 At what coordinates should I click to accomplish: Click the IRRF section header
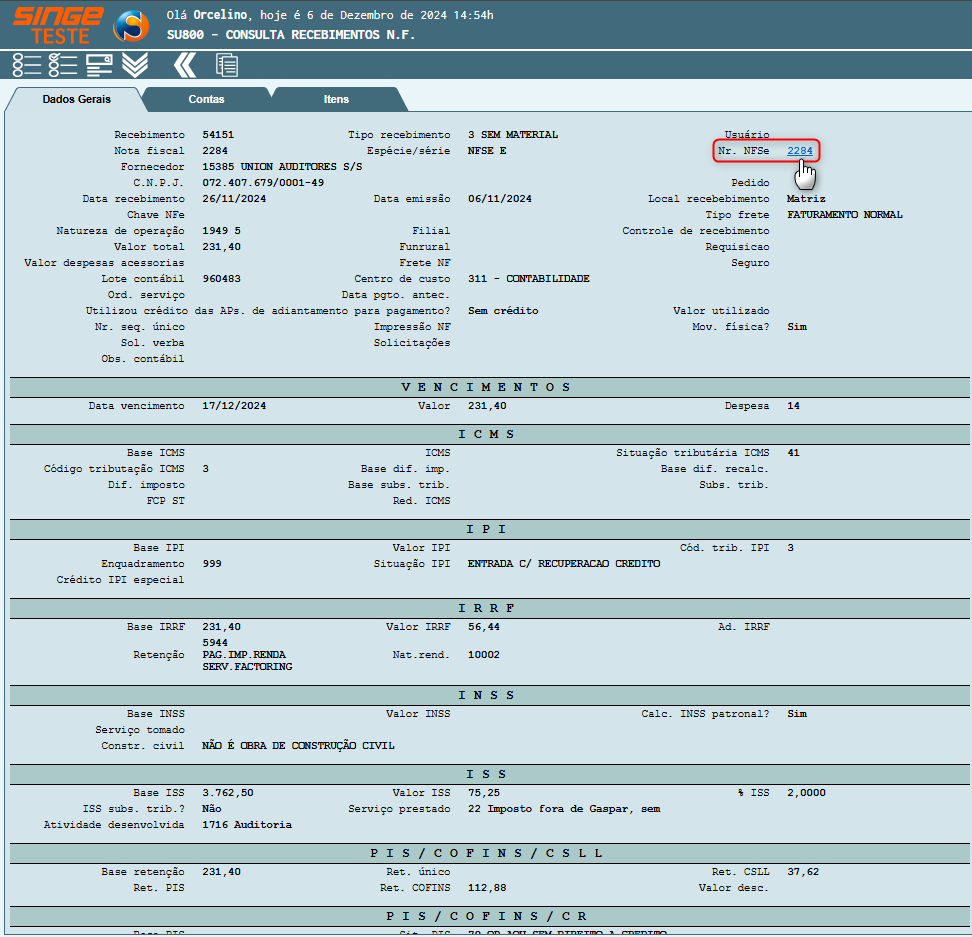tap(486, 608)
